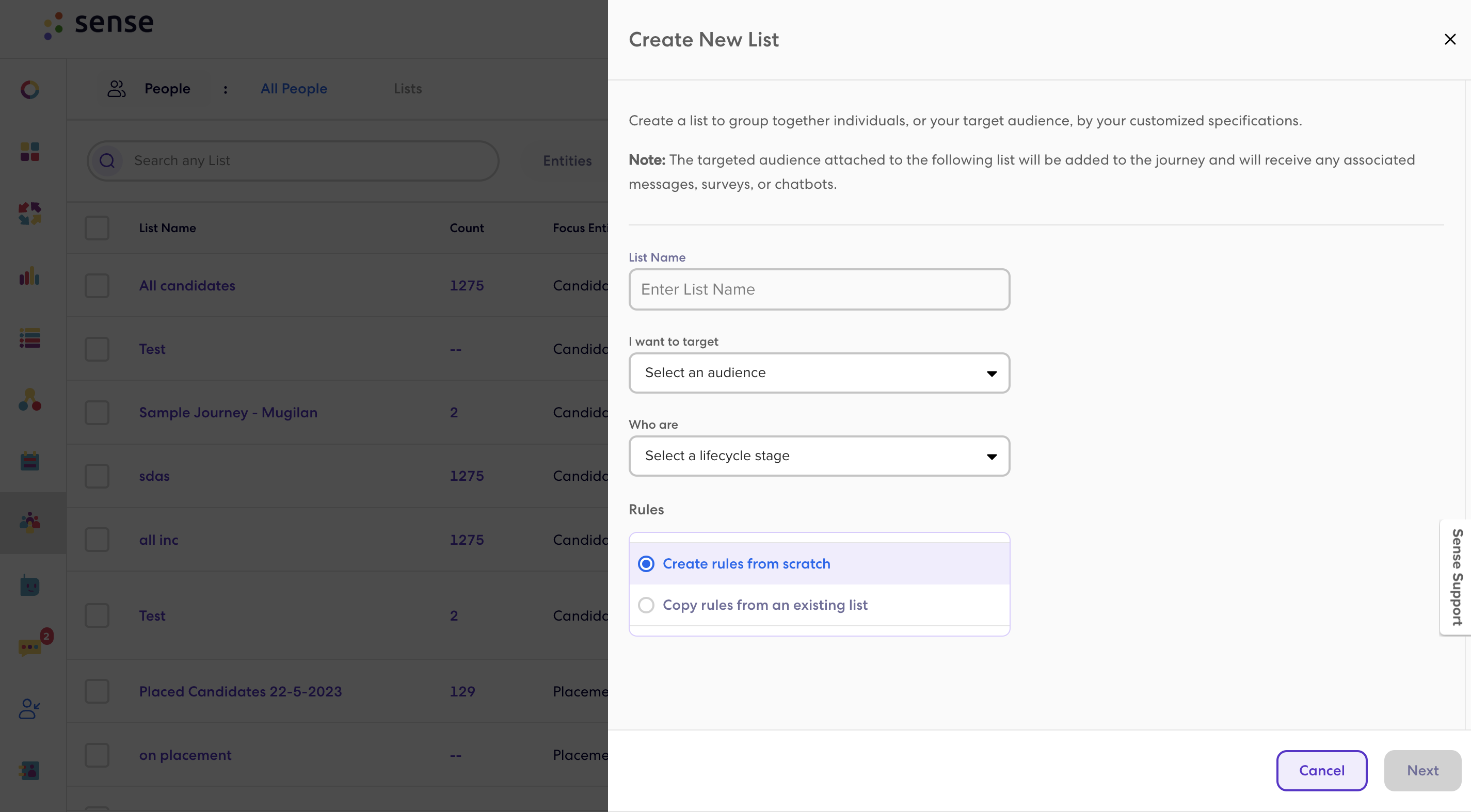Click the People section heading
Screen dimensions: 1471x812
click(x=167, y=89)
